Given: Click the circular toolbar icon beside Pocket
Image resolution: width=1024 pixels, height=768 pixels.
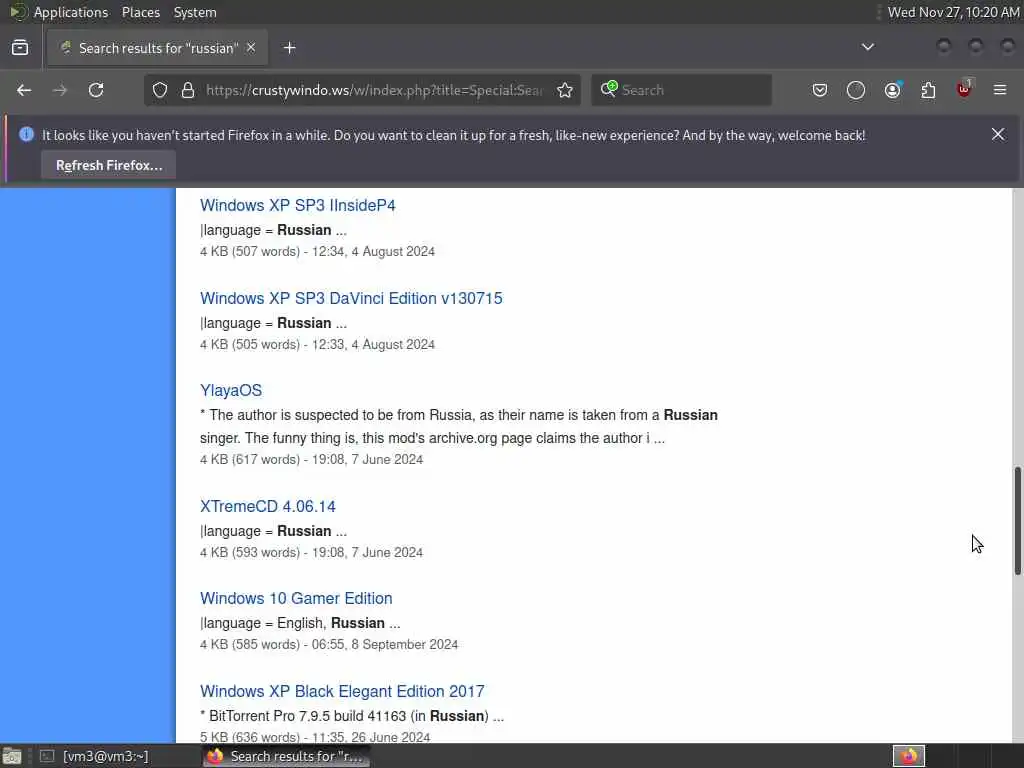Looking at the screenshot, I should pos(856,90).
